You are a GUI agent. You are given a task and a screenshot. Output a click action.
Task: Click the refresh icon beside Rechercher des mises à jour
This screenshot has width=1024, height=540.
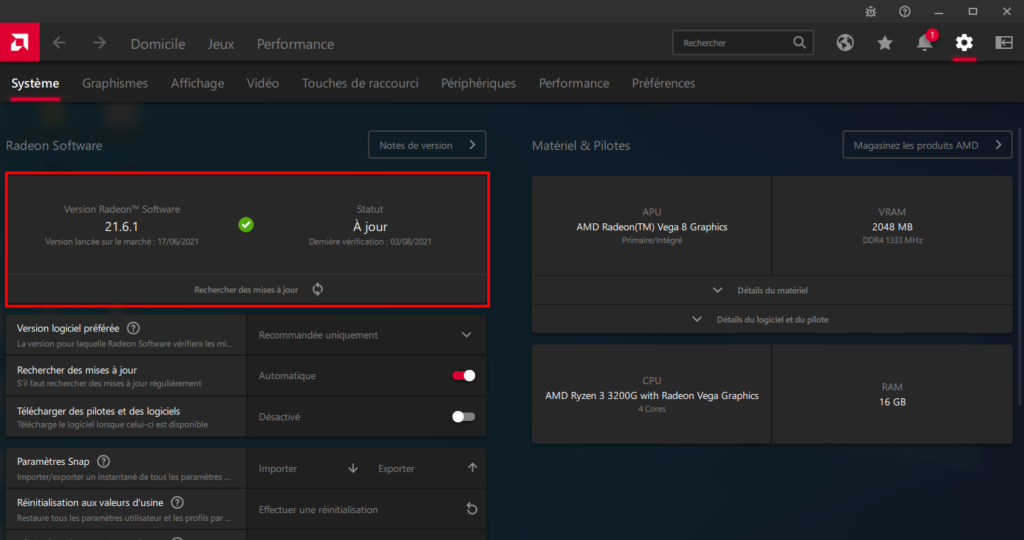point(317,289)
